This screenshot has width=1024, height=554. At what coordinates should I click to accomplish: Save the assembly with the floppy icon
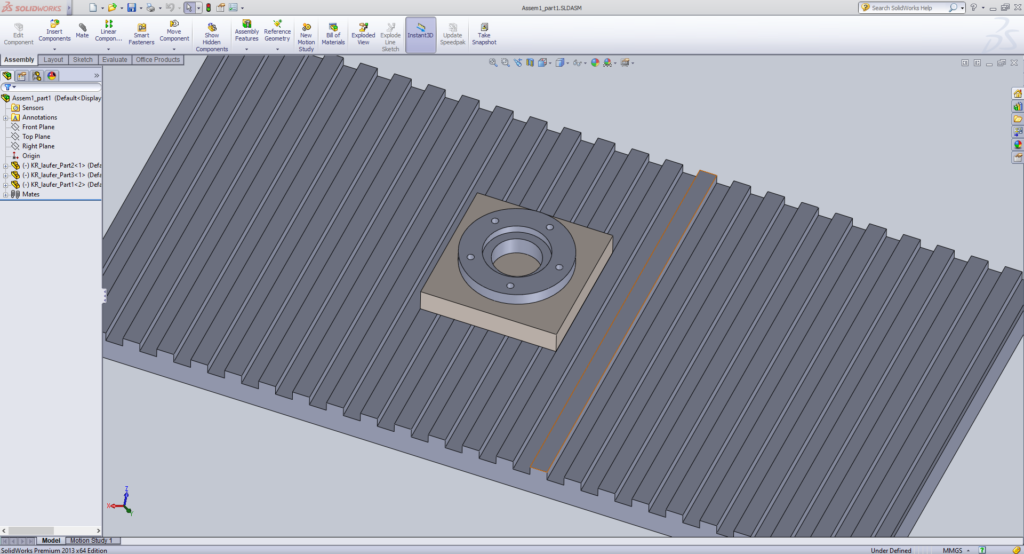coord(131,8)
